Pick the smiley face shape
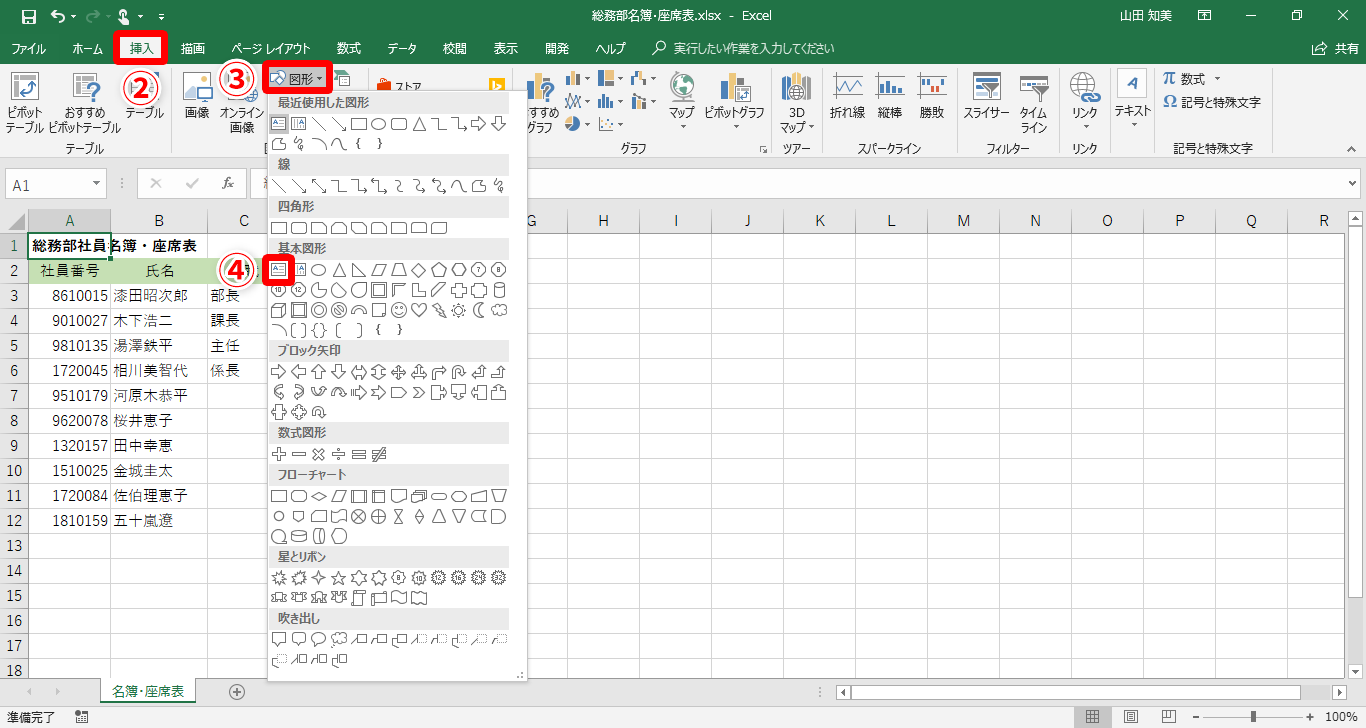This screenshot has height=728, width=1366. (x=399, y=310)
